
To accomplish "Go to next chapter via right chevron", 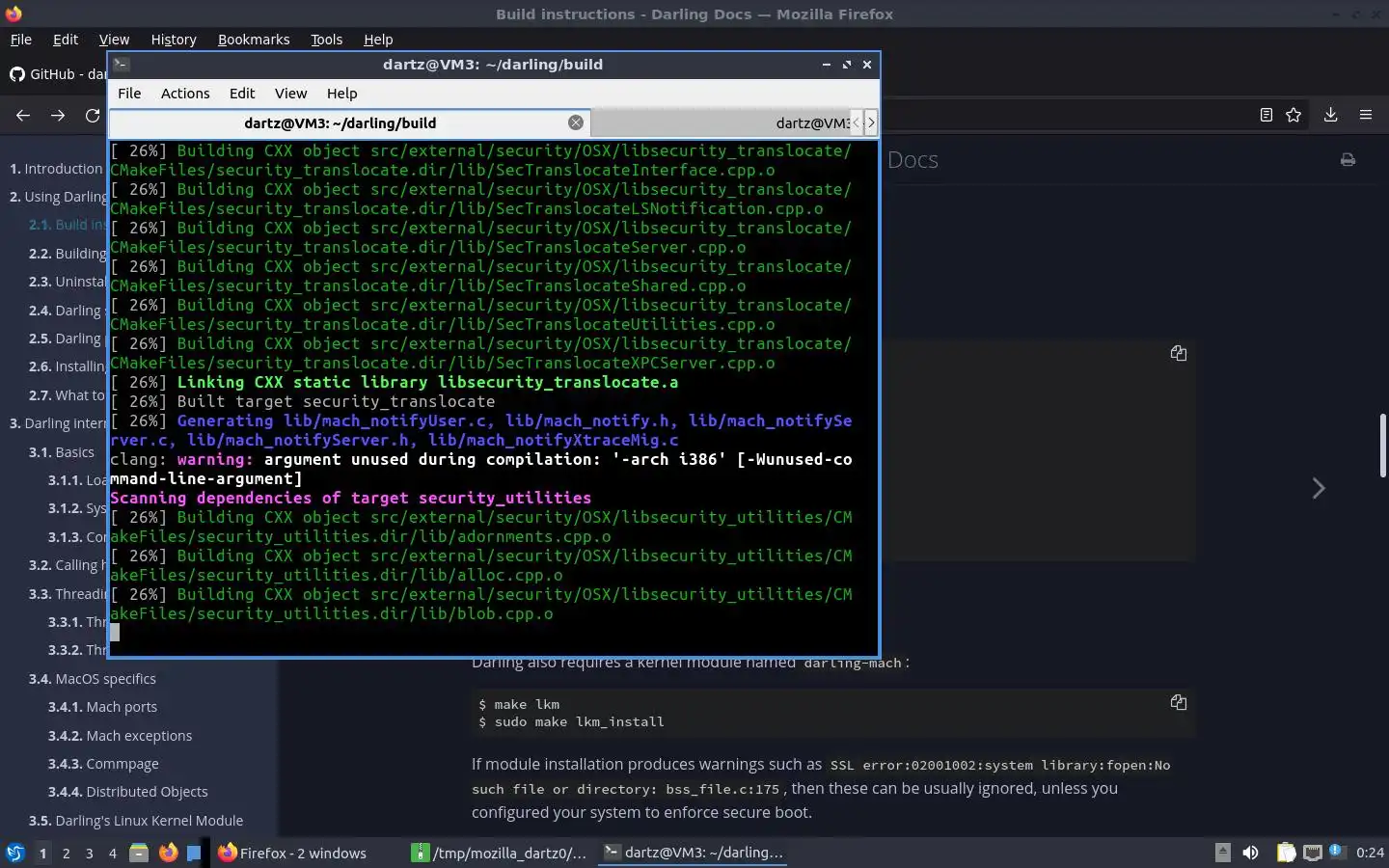I will [x=1318, y=488].
